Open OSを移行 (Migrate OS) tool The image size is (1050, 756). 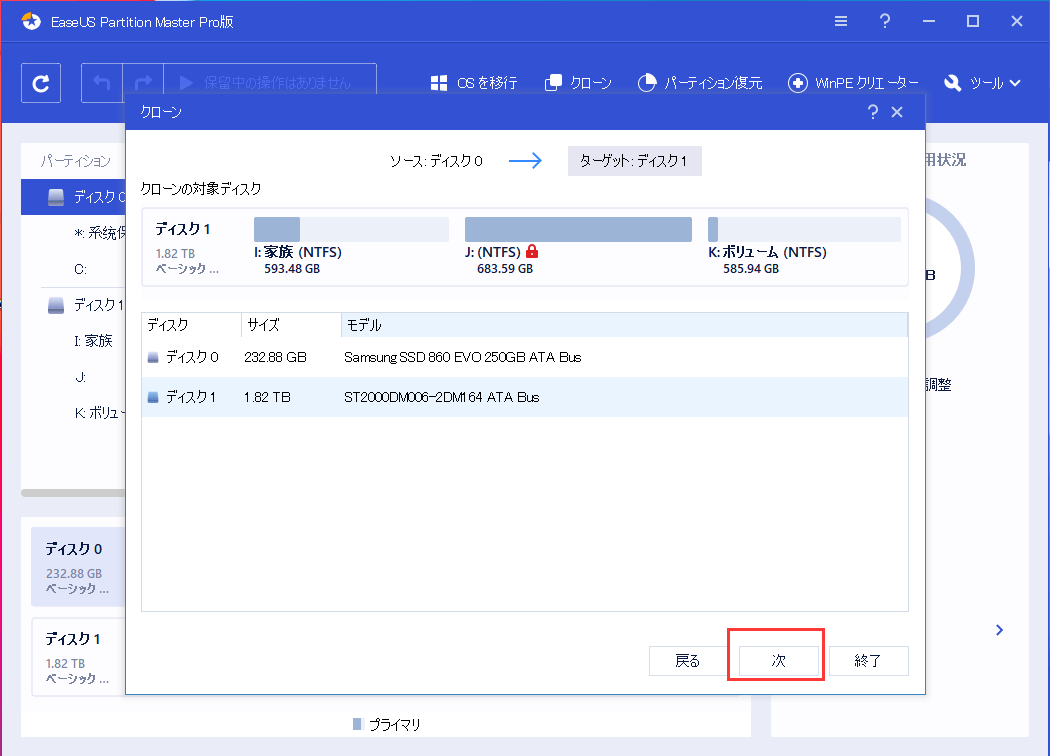click(x=473, y=83)
